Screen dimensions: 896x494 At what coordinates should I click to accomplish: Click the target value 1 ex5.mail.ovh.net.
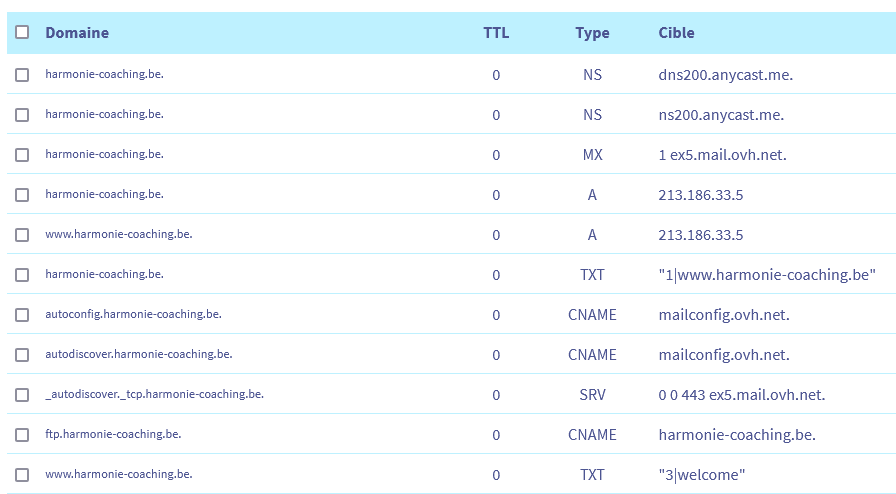(723, 155)
